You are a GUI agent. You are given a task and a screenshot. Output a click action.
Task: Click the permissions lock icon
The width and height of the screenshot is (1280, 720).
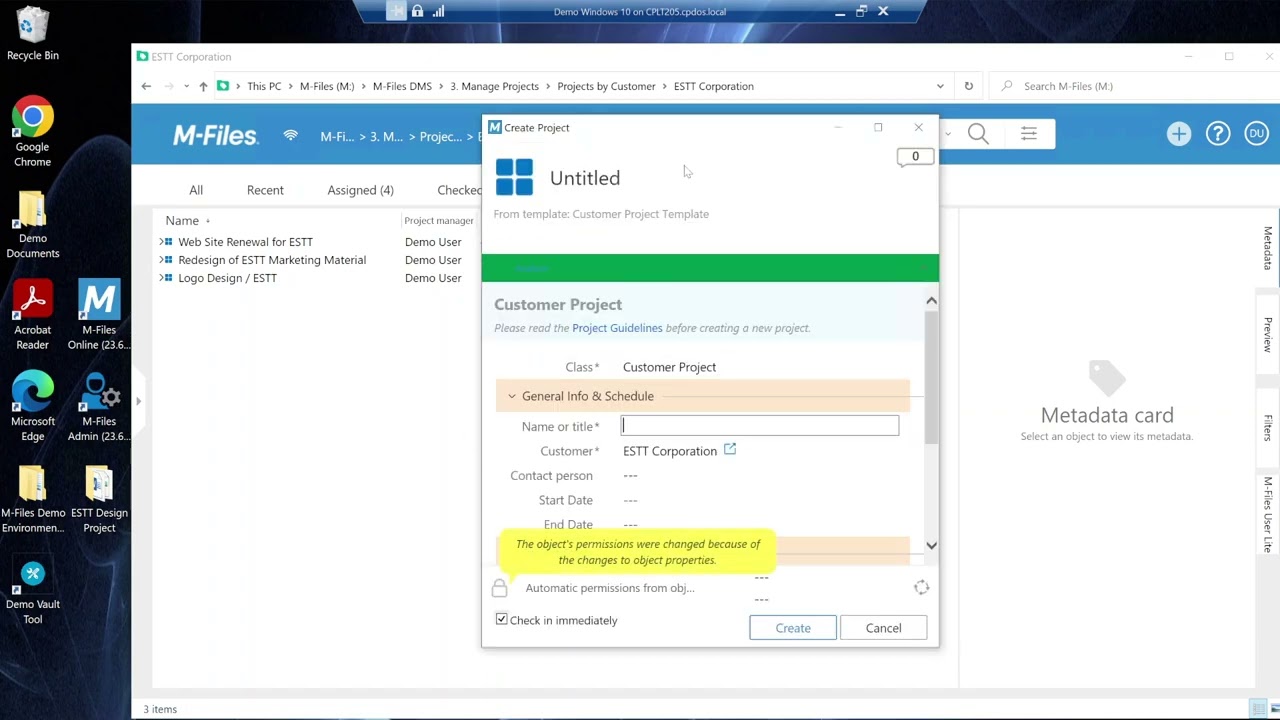[x=499, y=588]
